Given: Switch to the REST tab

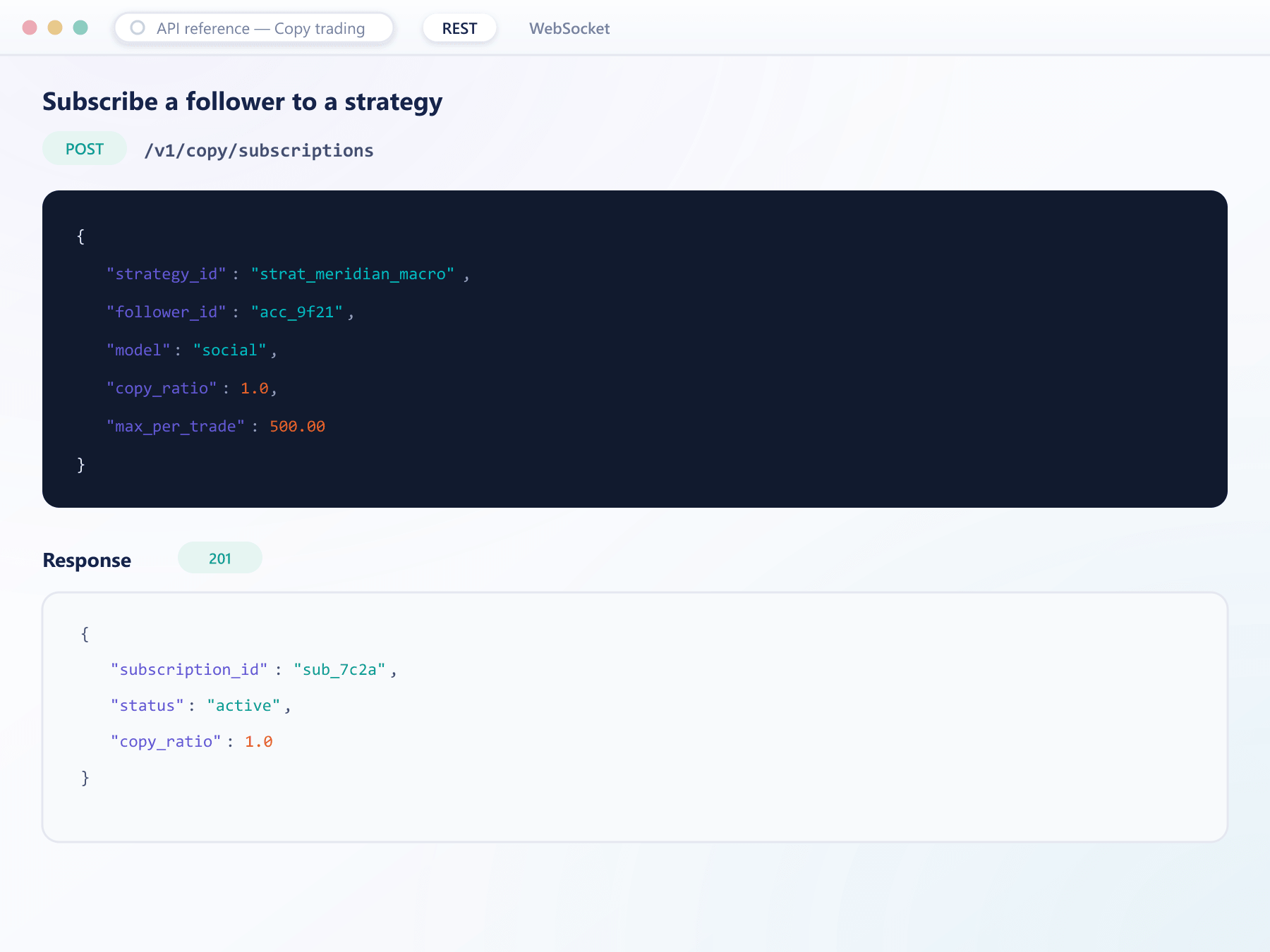Looking at the screenshot, I should coord(459,28).
